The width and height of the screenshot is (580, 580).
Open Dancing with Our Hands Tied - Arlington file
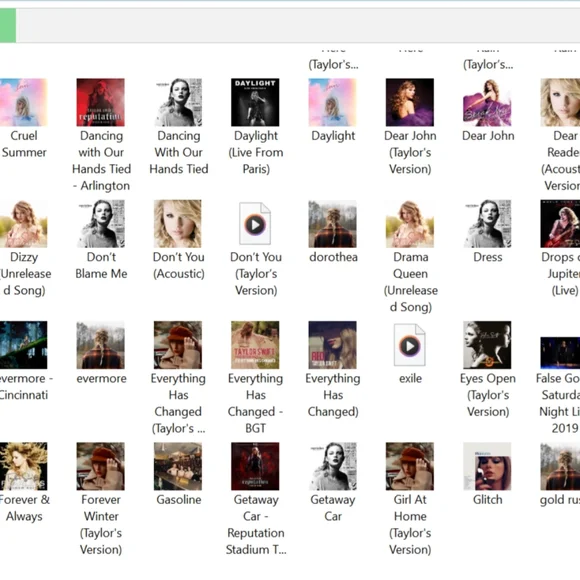click(101, 102)
